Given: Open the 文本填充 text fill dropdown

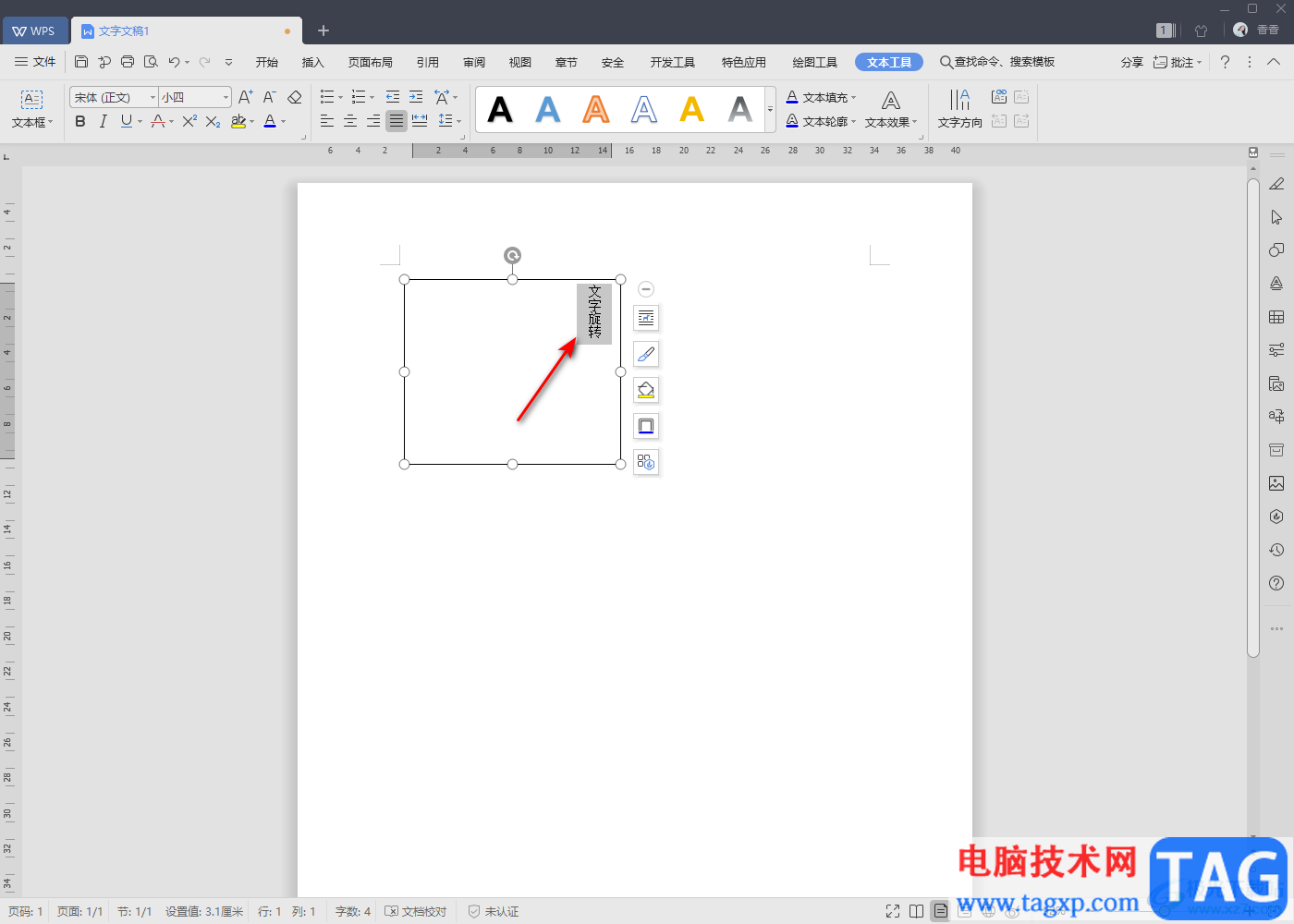Looking at the screenshot, I should (x=822, y=97).
